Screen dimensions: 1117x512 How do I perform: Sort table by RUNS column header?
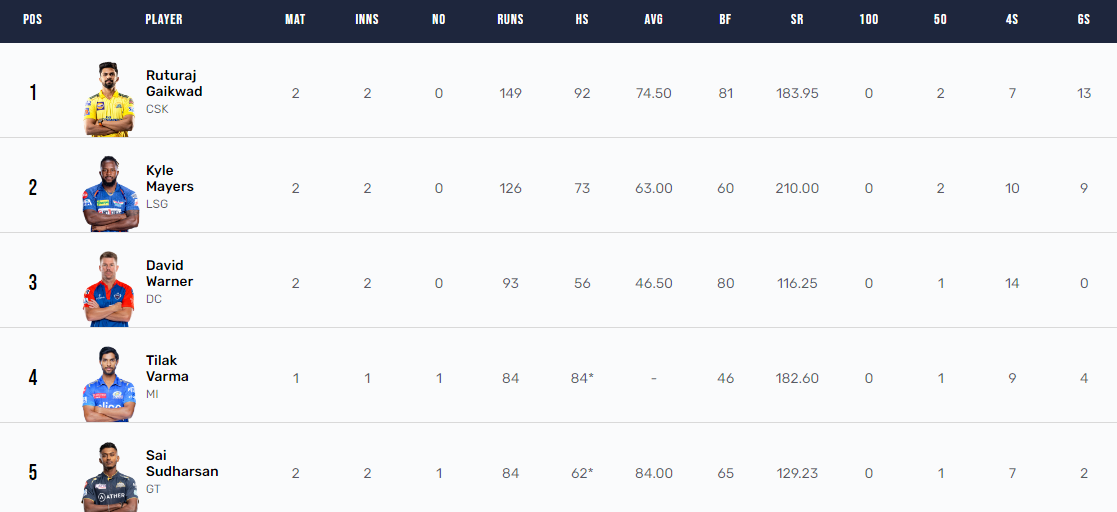coord(511,20)
